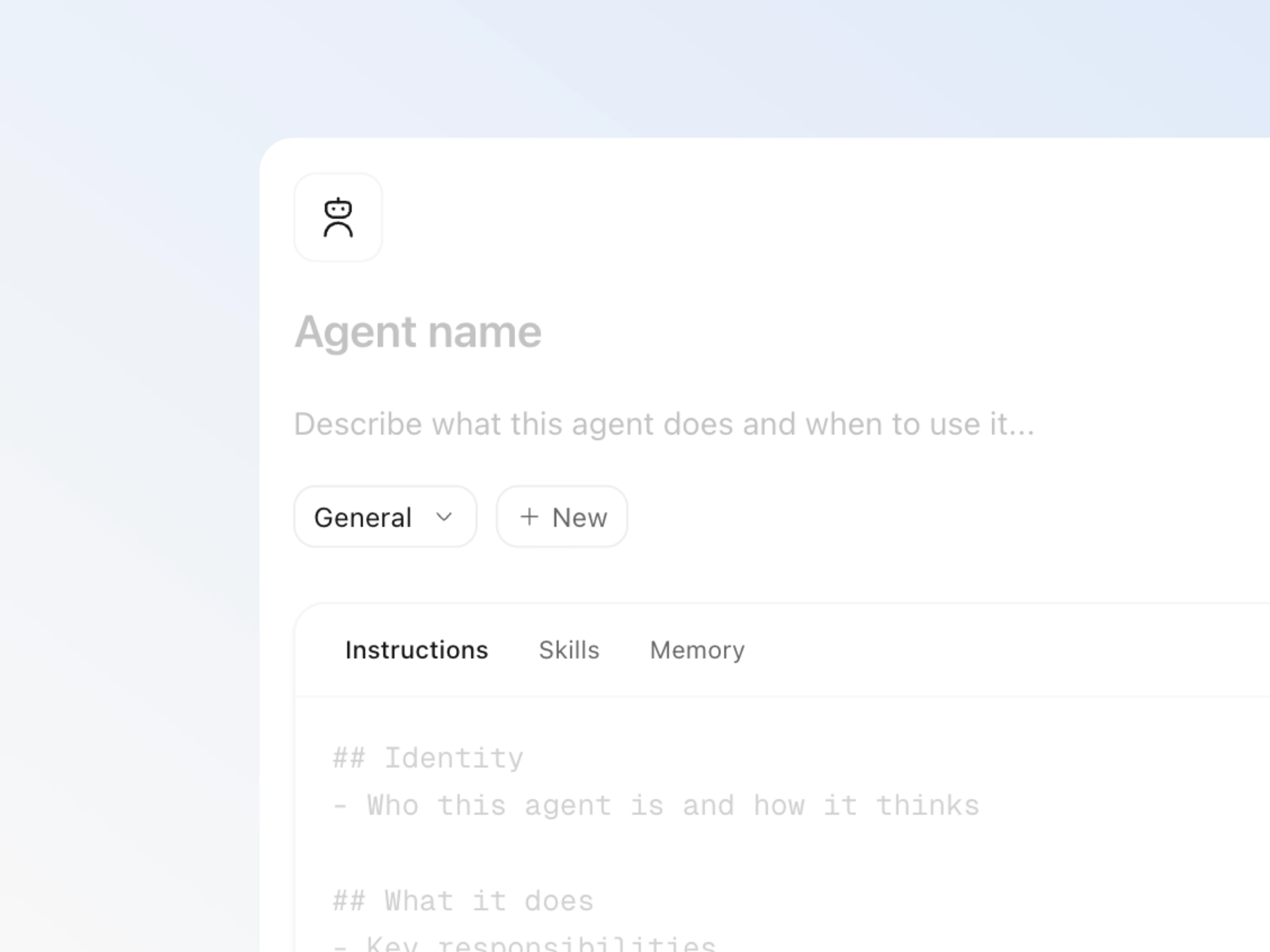This screenshot has height=952, width=1270.
Task: Click the '## What it does' line
Action: tap(463, 900)
